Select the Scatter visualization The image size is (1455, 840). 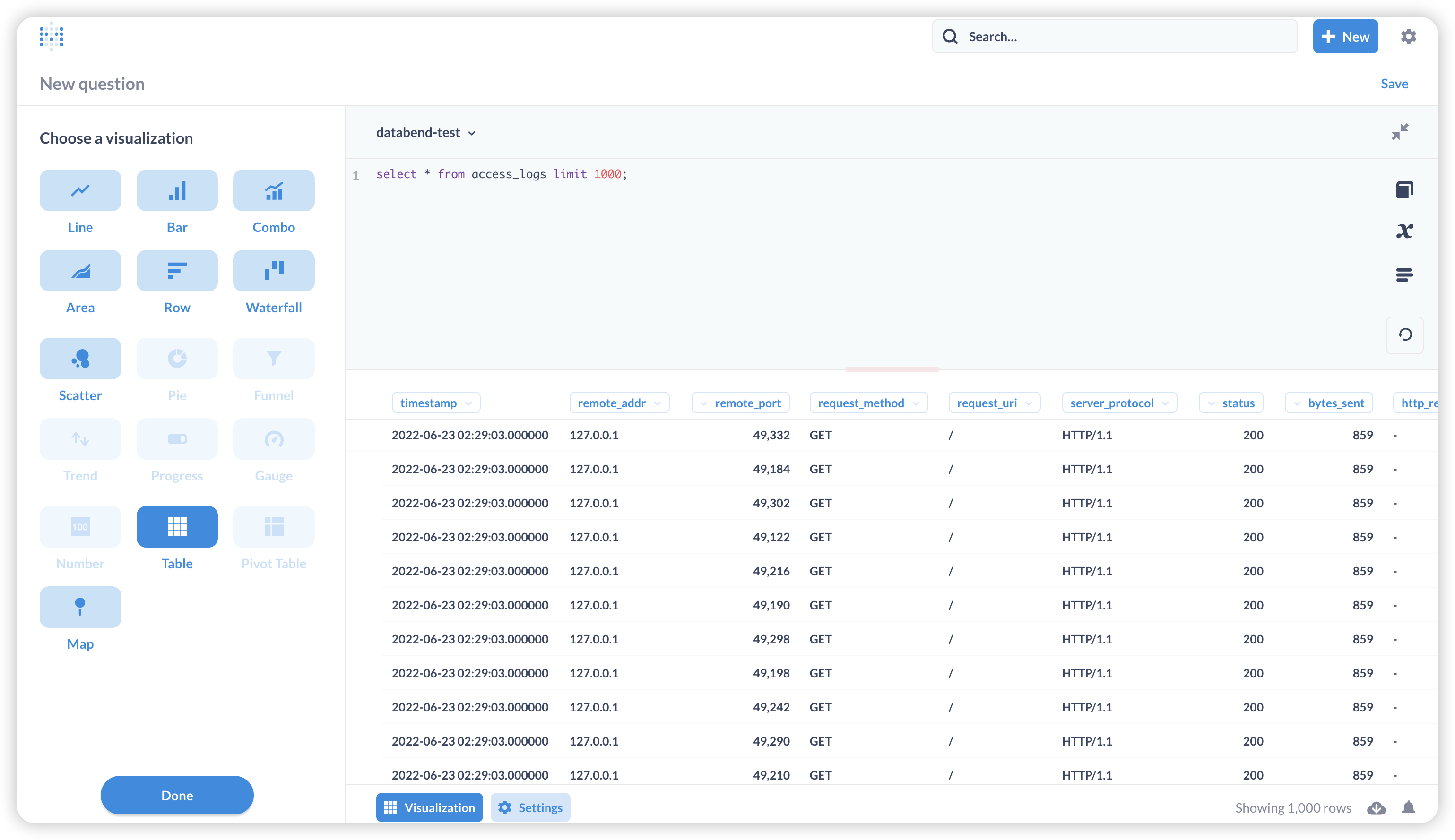tap(80, 359)
